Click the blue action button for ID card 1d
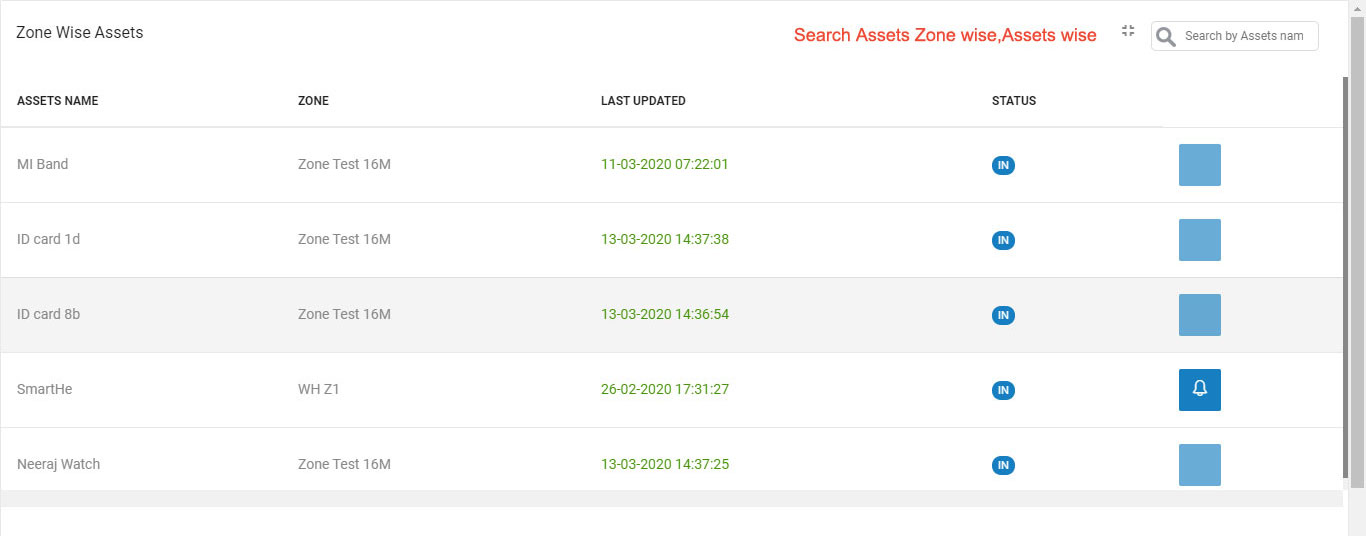 coord(1200,240)
